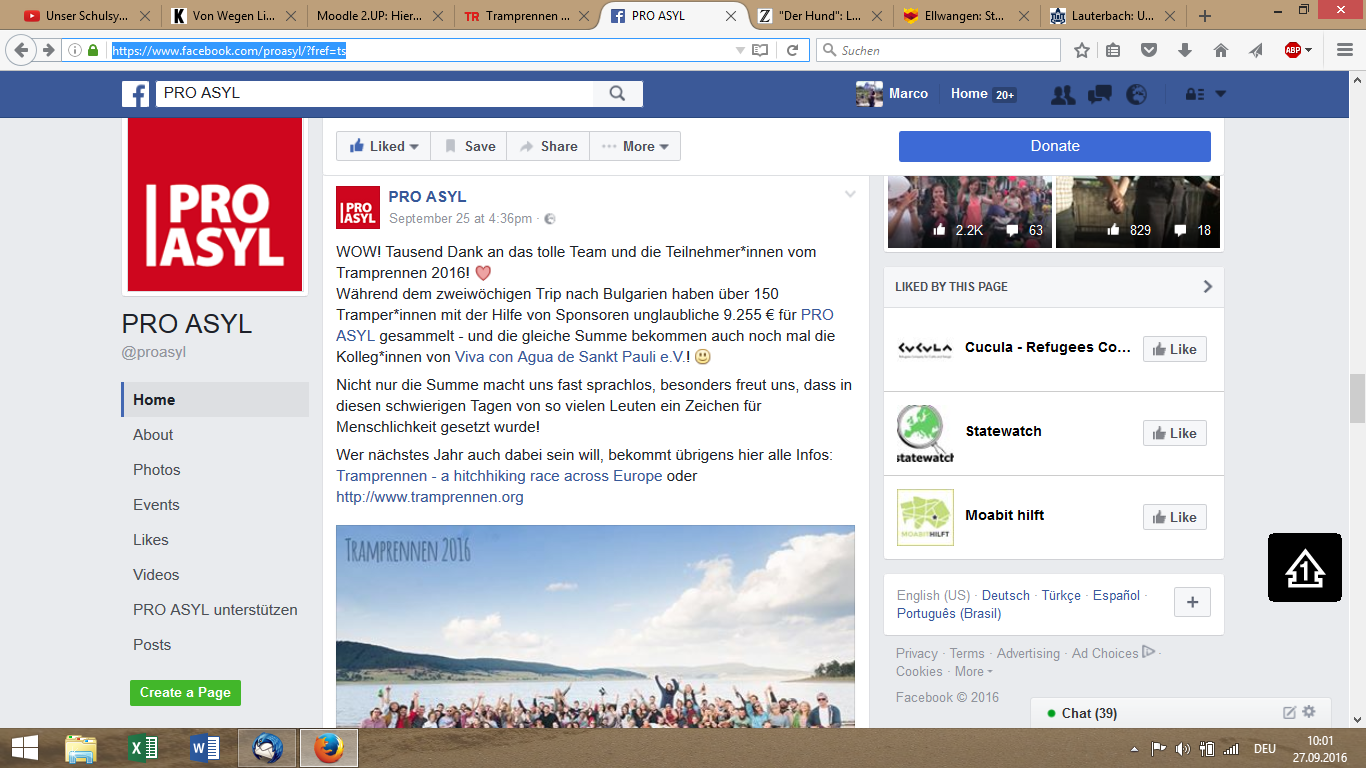The width and height of the screenshot is (1366, 768).
Task: Click the green Create a Page button
Action: coord(185,693)
